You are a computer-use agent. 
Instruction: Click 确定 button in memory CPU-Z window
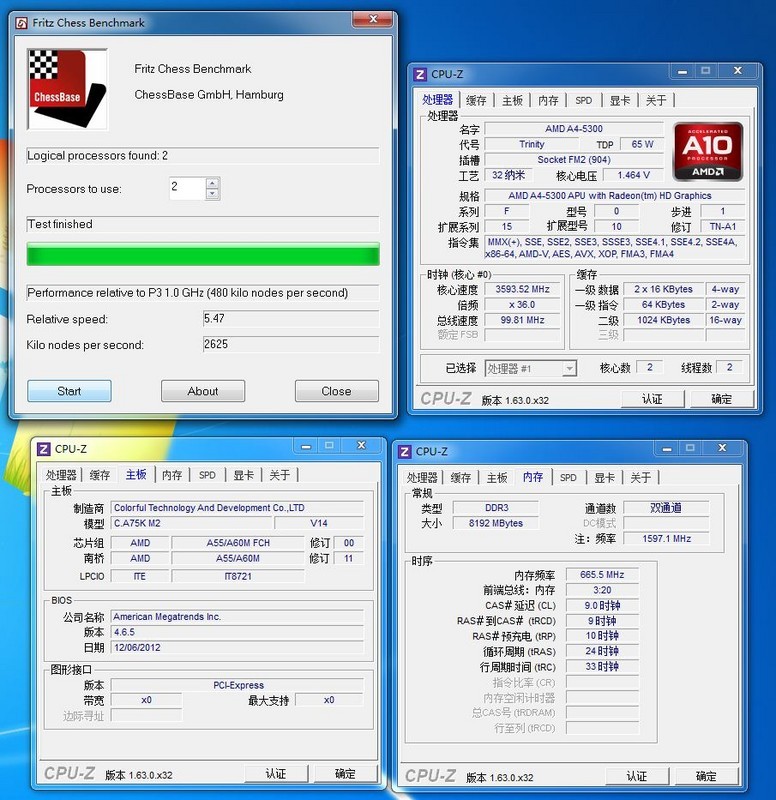click(x=706, y=776)
